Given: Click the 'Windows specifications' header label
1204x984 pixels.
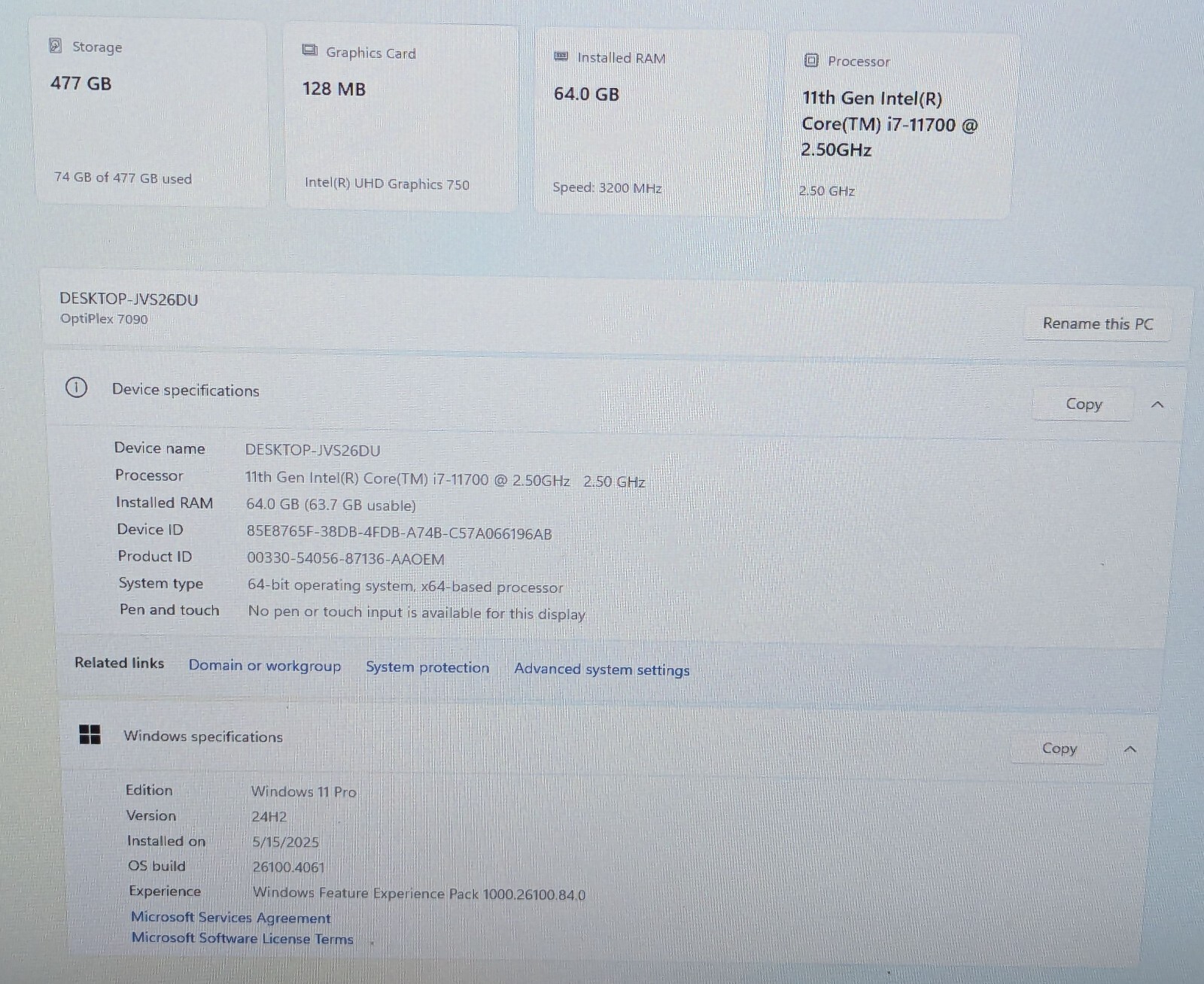Looking at the screenshot, I should 203,736.
